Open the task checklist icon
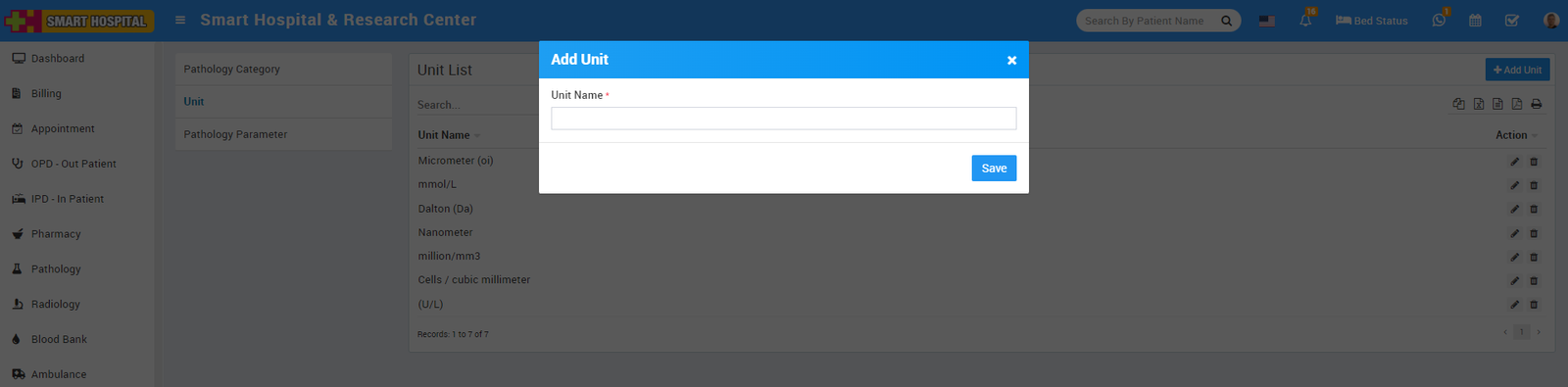 click(x=1512, y=21)
